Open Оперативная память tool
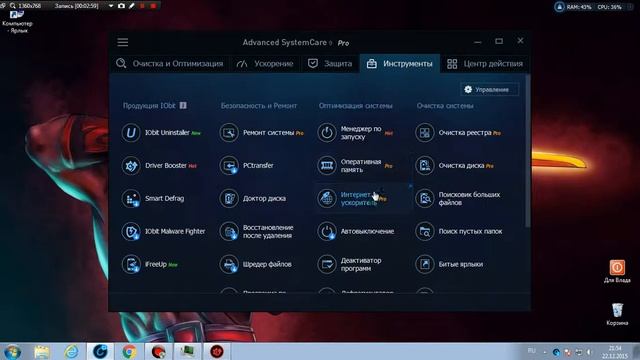The image size is (640, 360). pos(355,166)
